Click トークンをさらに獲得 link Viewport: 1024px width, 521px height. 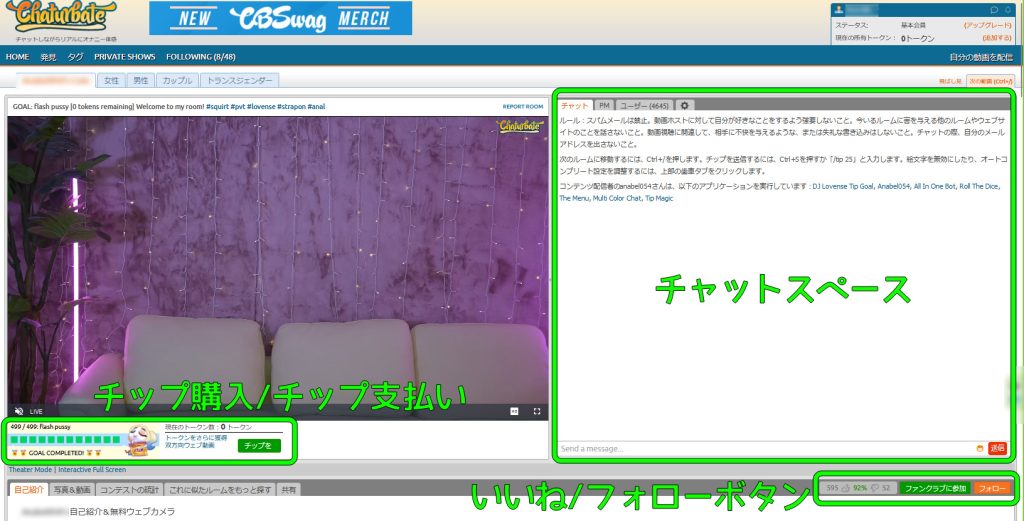tap(196, 438)
